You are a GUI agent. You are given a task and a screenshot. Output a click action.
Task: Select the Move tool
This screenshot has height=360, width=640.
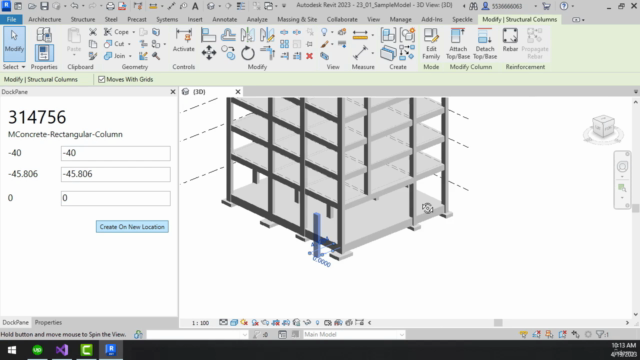click(x=209, y=53)
